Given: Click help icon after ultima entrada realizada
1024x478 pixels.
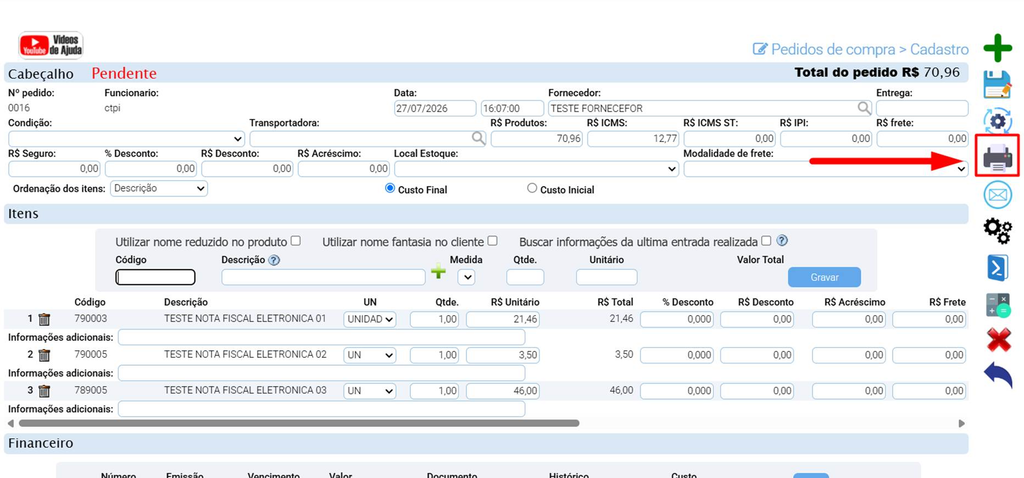Looking at the screenshot, I should pyautogui.click(x=782, y=241).
